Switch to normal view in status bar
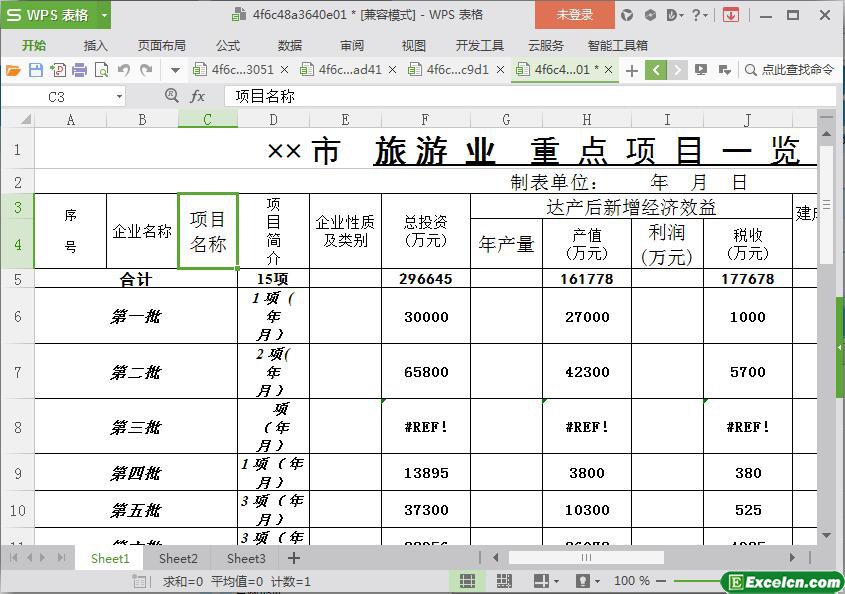Image resolution: width=845 pixels, height=594 pixels. (x=467, y=580)
